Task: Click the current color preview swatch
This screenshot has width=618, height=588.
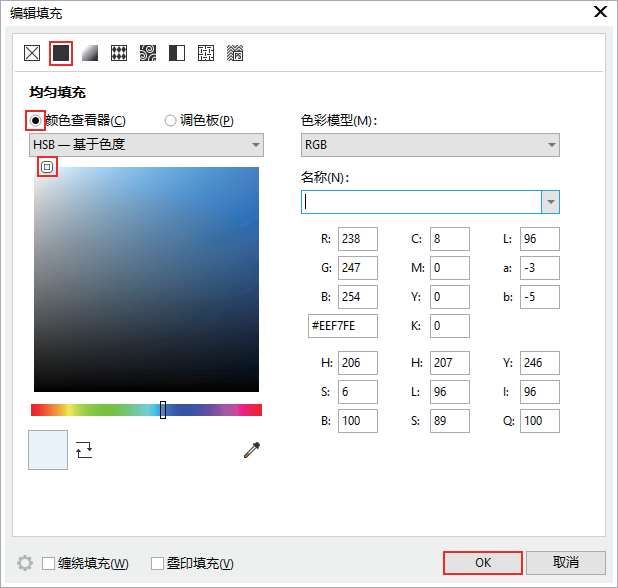Action: coord(48,450)
